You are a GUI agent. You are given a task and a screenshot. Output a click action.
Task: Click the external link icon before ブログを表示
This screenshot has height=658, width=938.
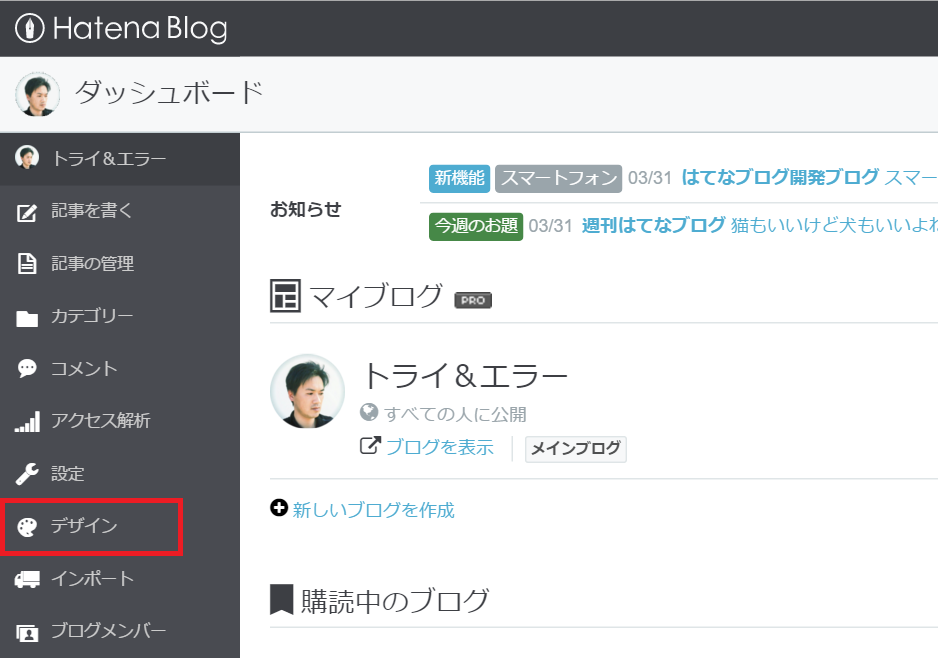(370, 446)
